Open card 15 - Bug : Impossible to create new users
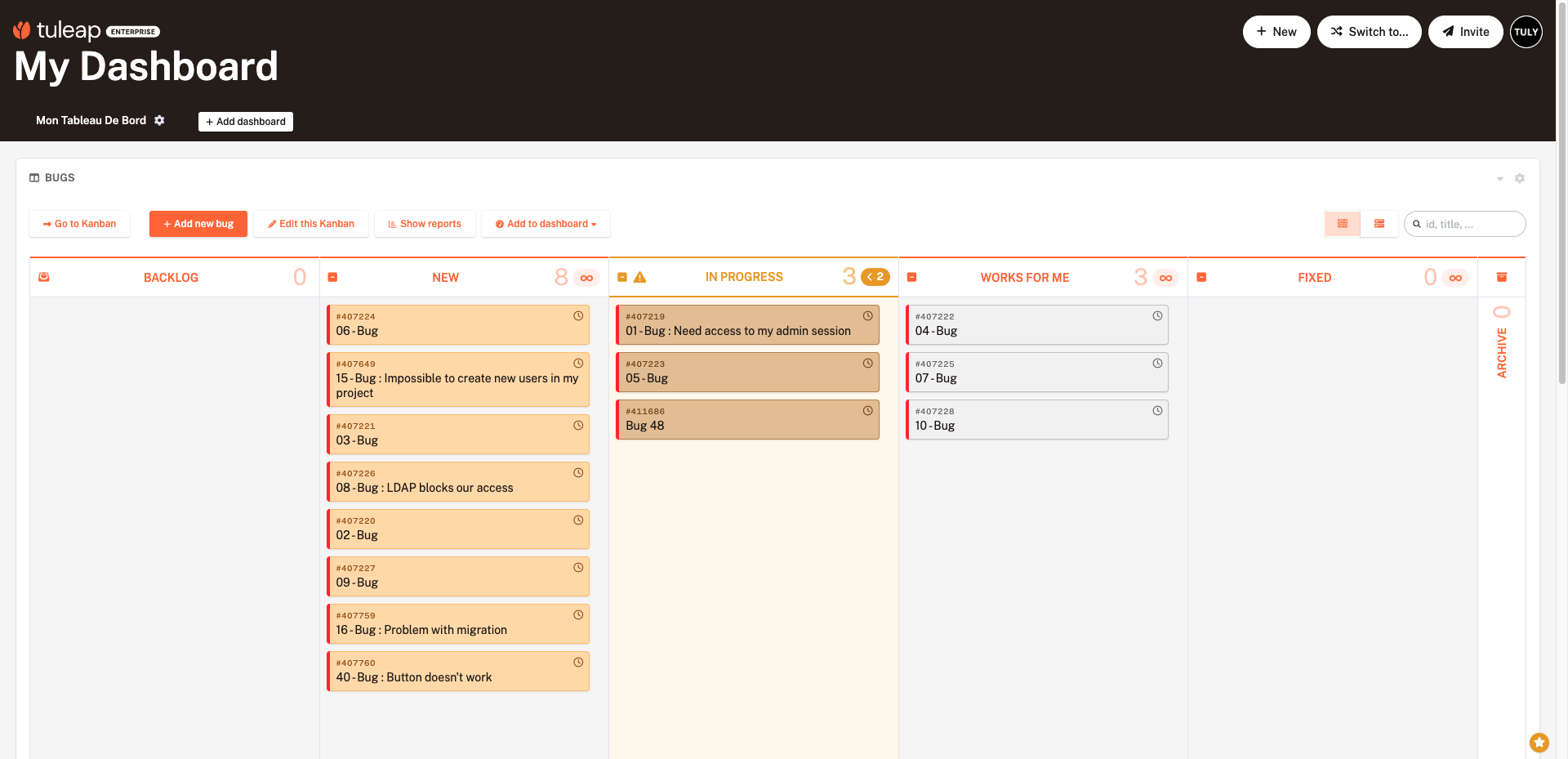Image resolution: width=1568 pixels, height=759 pixels. coord(458,380)
